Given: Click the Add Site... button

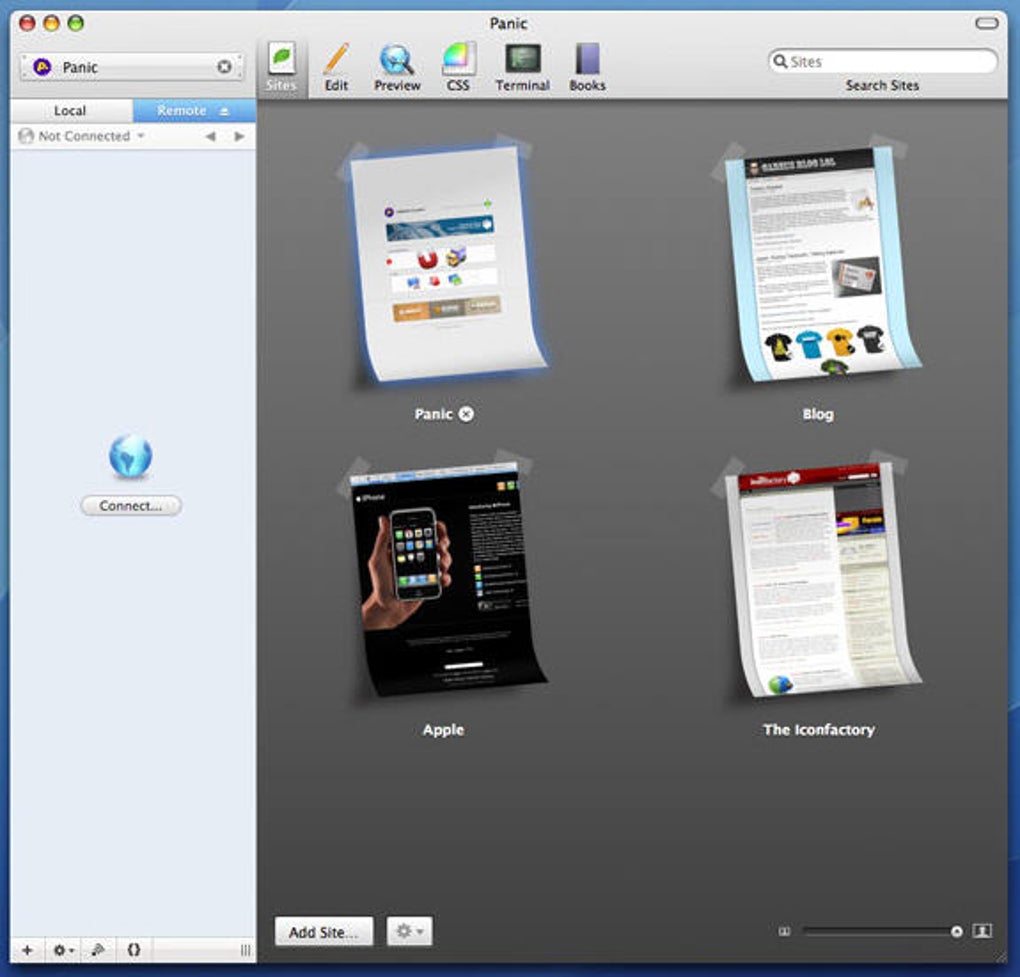Looking at the screenshot, I should click(323, 932).
